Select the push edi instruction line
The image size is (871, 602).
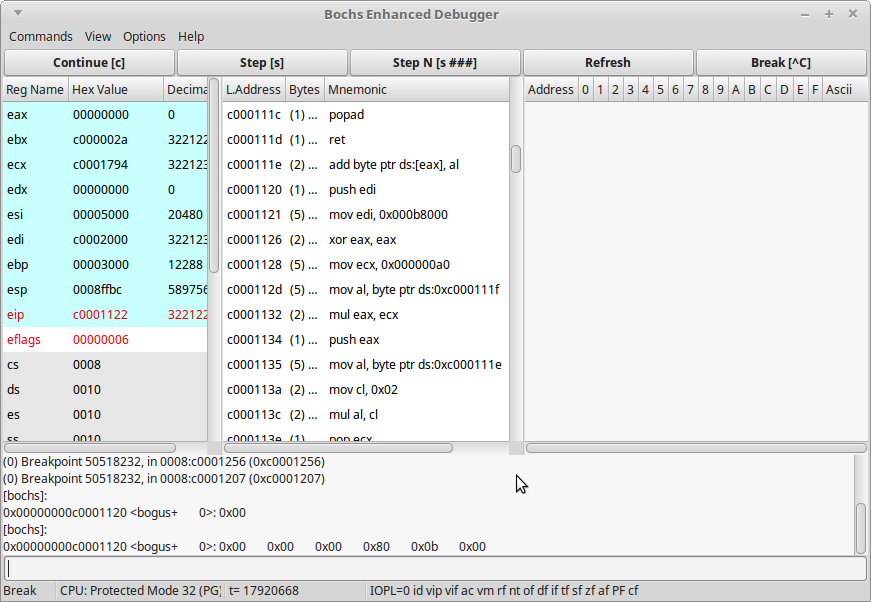click(x=366, y=189)
